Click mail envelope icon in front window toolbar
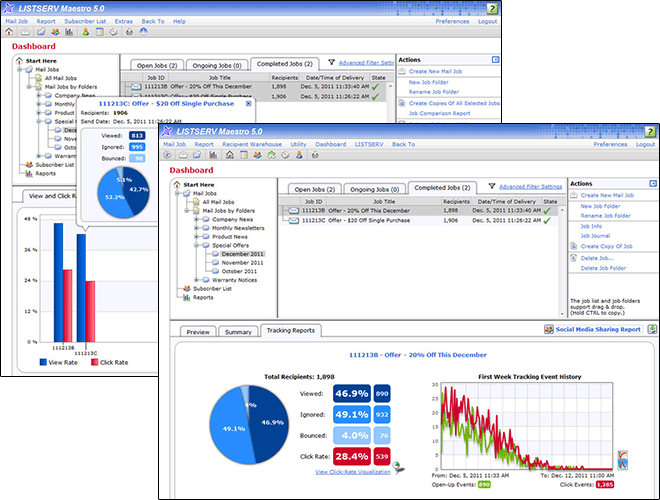The width and height of the screenshot is (660, 500). 183,155
